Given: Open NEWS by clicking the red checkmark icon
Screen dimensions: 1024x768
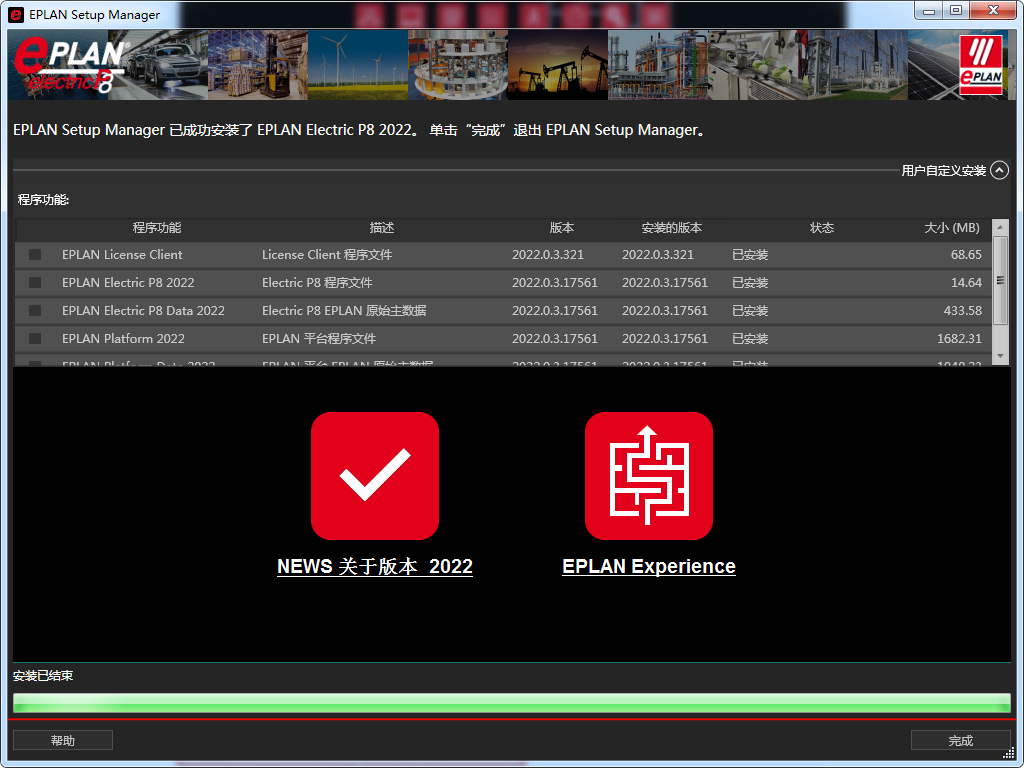Looking at the screenshot, I should 374,475.
